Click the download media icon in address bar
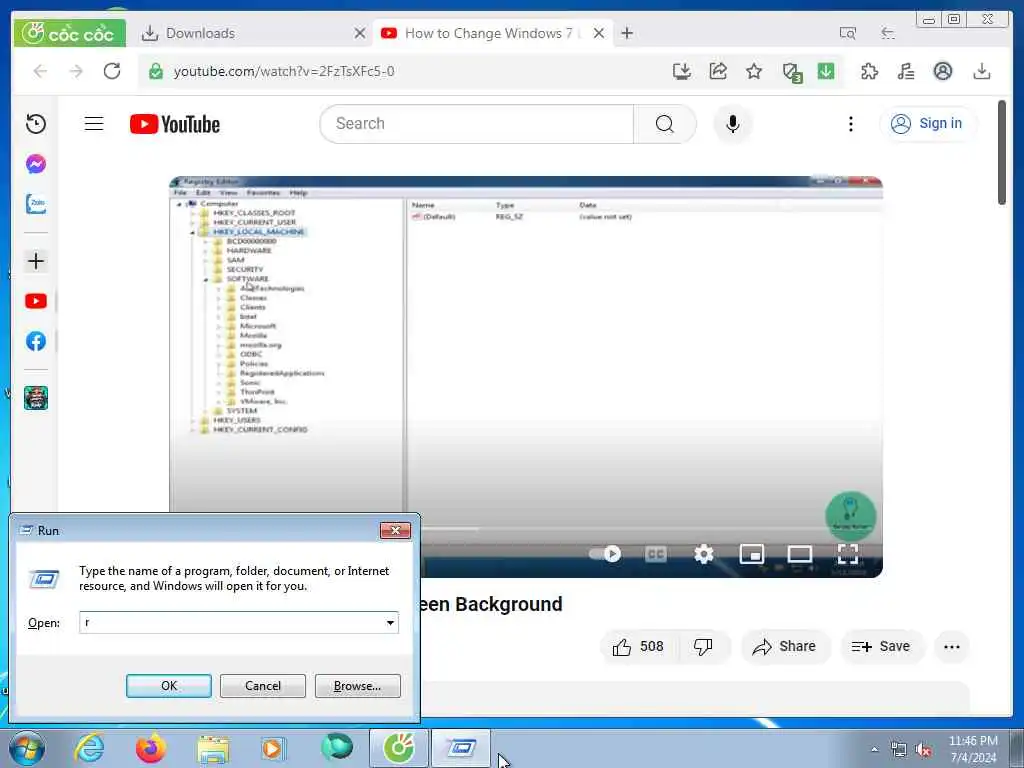This screenshot has height=768, width=1024. pyautogui.click(x=682, y=71)
